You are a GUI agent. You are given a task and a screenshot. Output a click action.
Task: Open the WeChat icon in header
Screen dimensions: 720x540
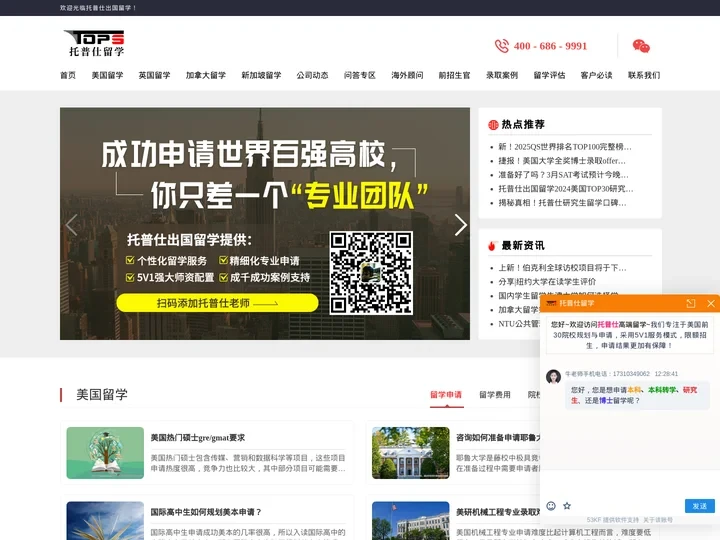coord(641,46)
